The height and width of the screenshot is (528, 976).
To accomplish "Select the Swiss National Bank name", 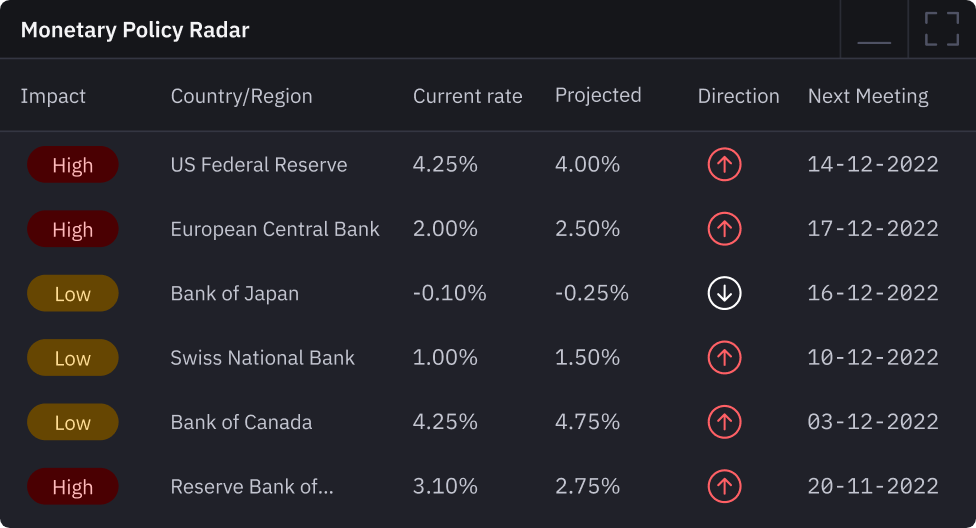I will click(262, 358).
